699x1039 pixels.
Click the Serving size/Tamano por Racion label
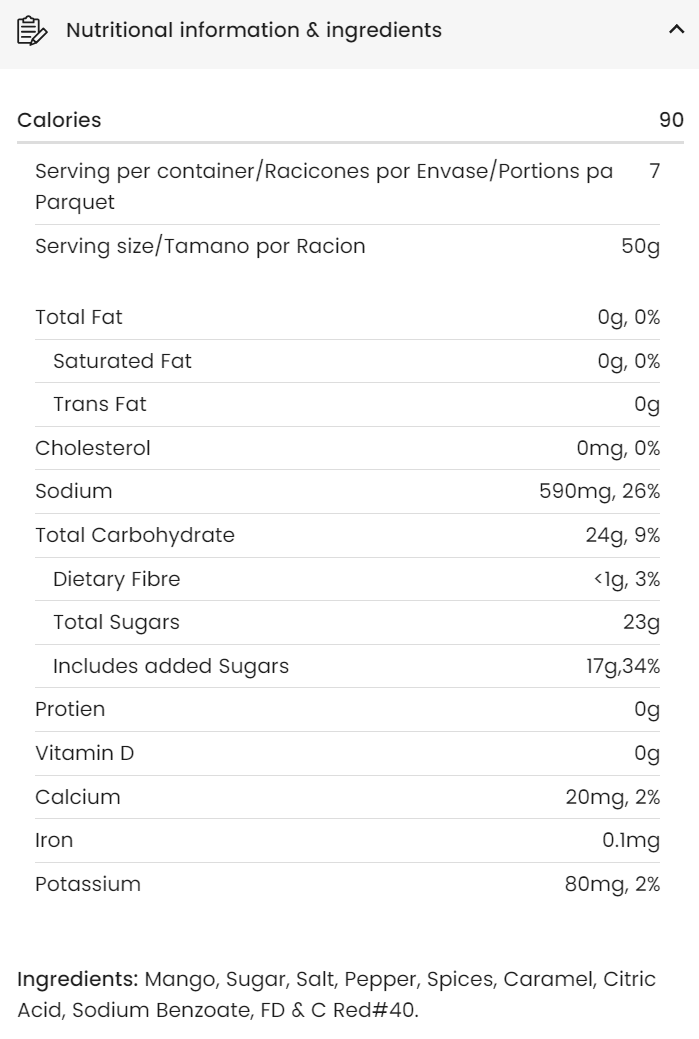click(x=200, y=246)
